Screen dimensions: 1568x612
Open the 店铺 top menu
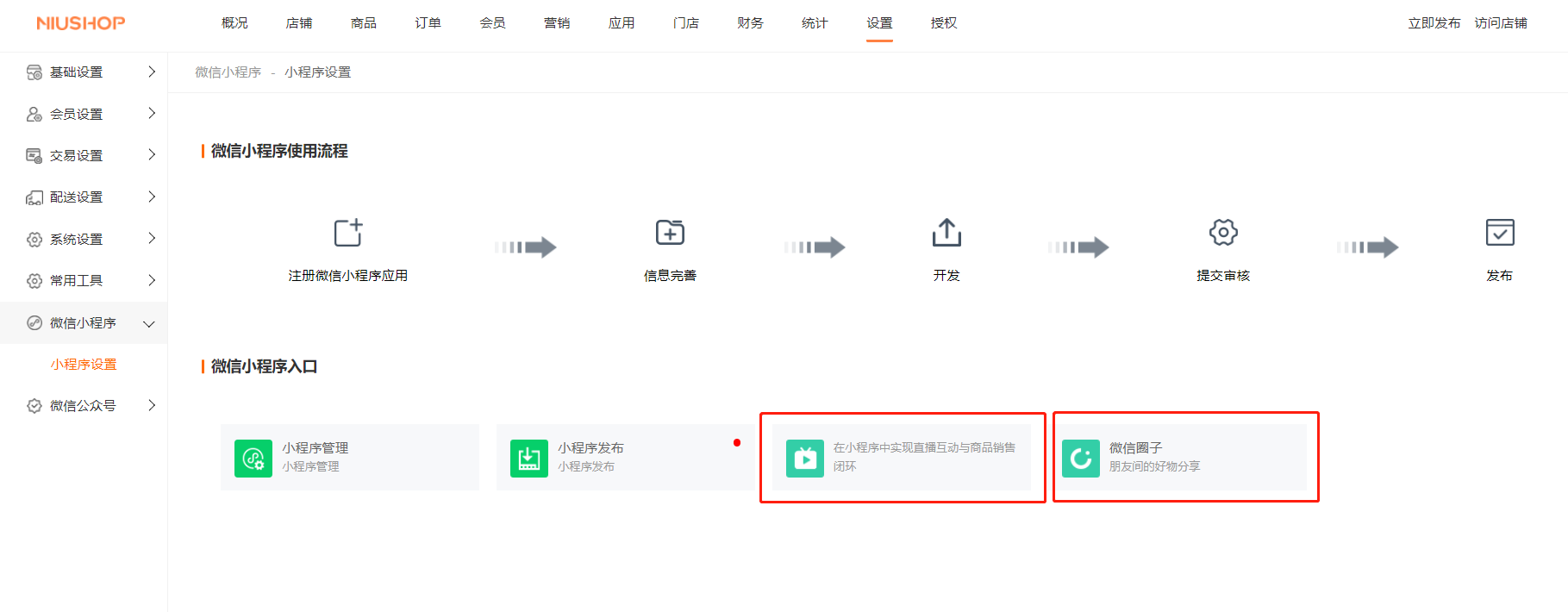(299, 23)
